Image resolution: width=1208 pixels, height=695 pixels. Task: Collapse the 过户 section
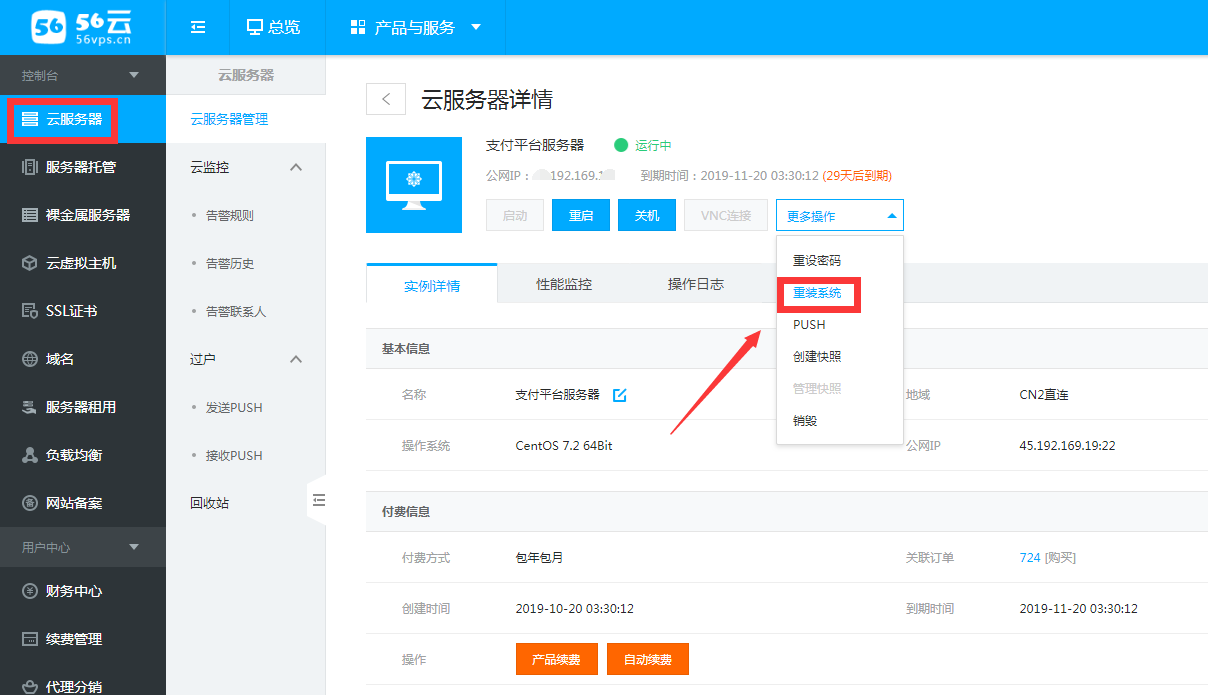pos(296,359)
